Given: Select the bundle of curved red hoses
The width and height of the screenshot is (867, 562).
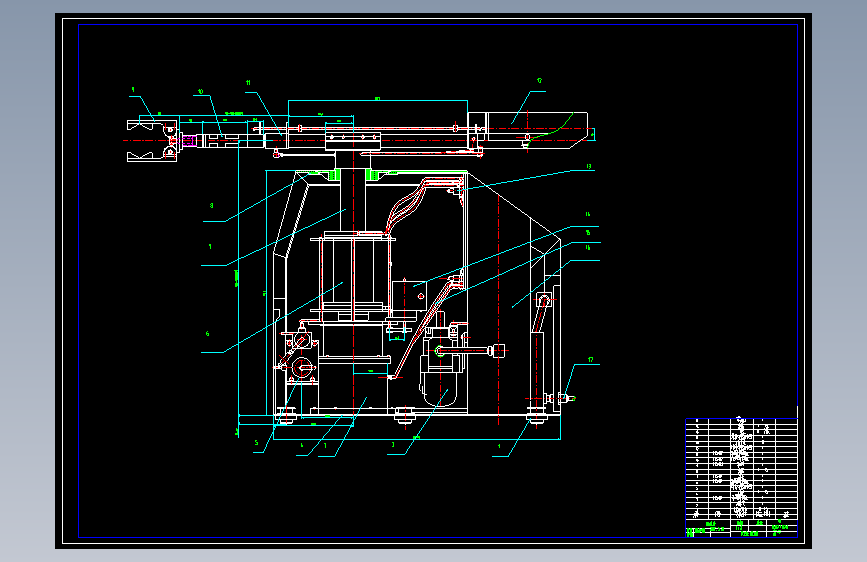Looking at the screenshot, I should click(x=423, y=204).
